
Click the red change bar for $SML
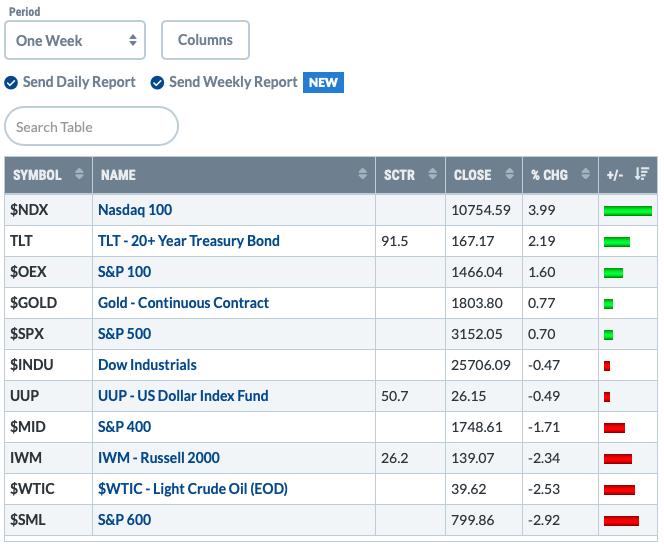[621, 521]
